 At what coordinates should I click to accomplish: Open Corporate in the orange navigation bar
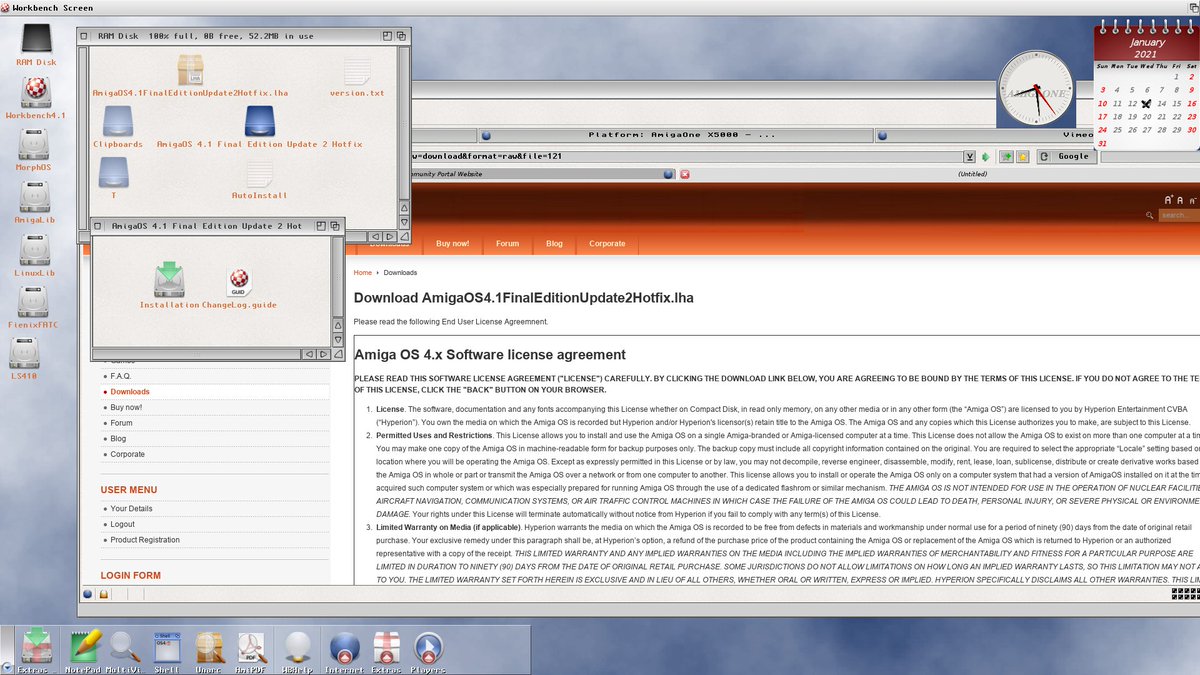[607, 244]
